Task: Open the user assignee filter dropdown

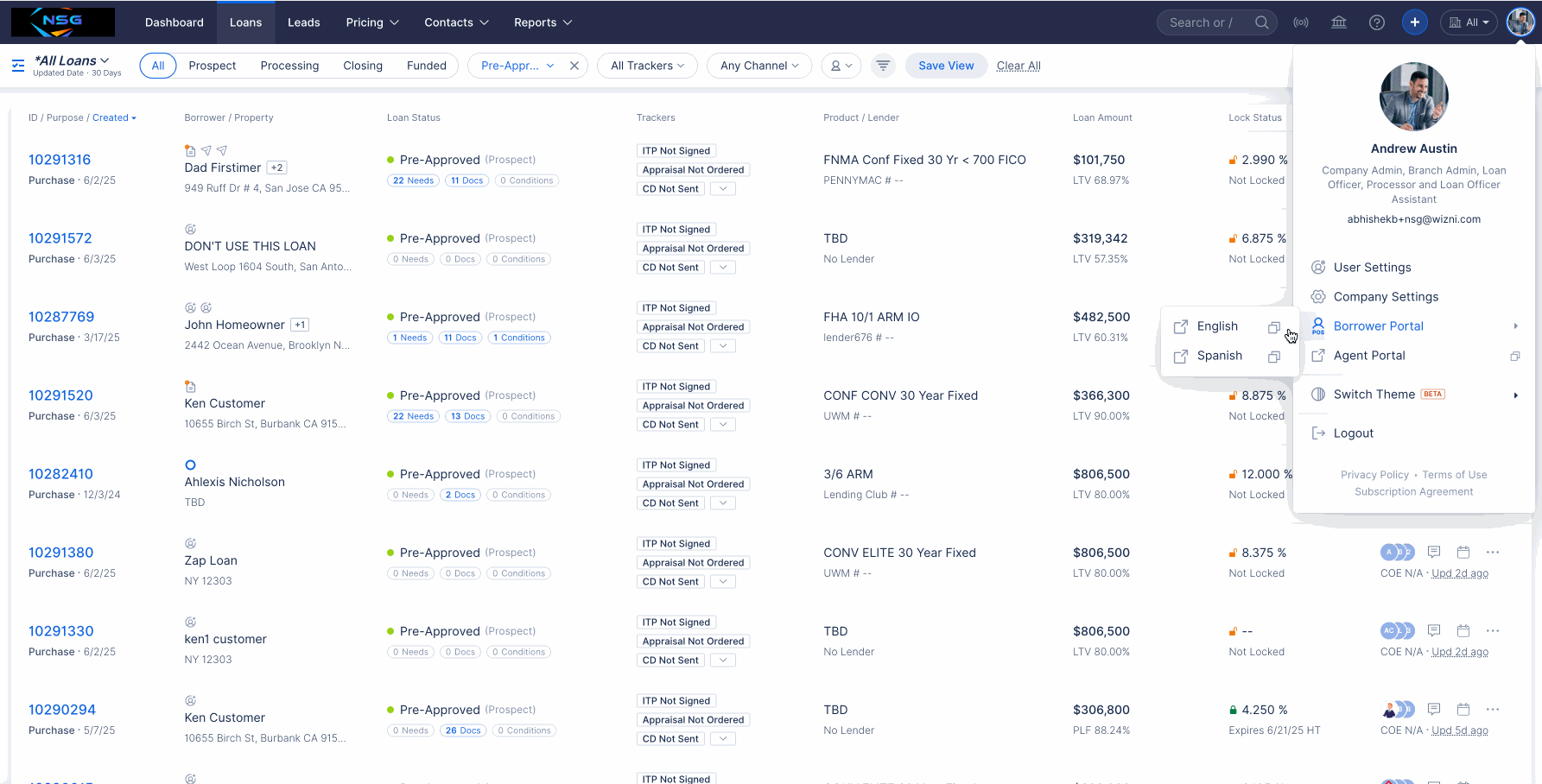Action: (x=841, y=66)
